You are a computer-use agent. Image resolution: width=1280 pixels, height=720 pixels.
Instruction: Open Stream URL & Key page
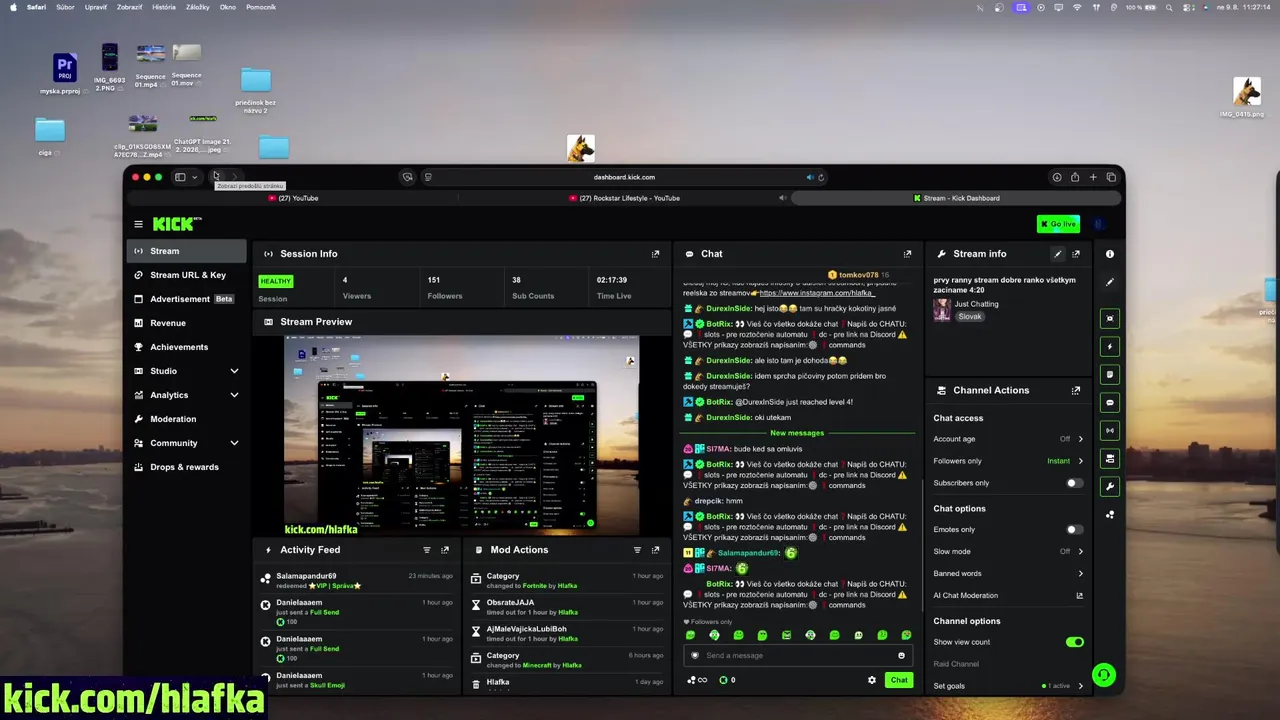pyautogui.click(x=188, y=275)
